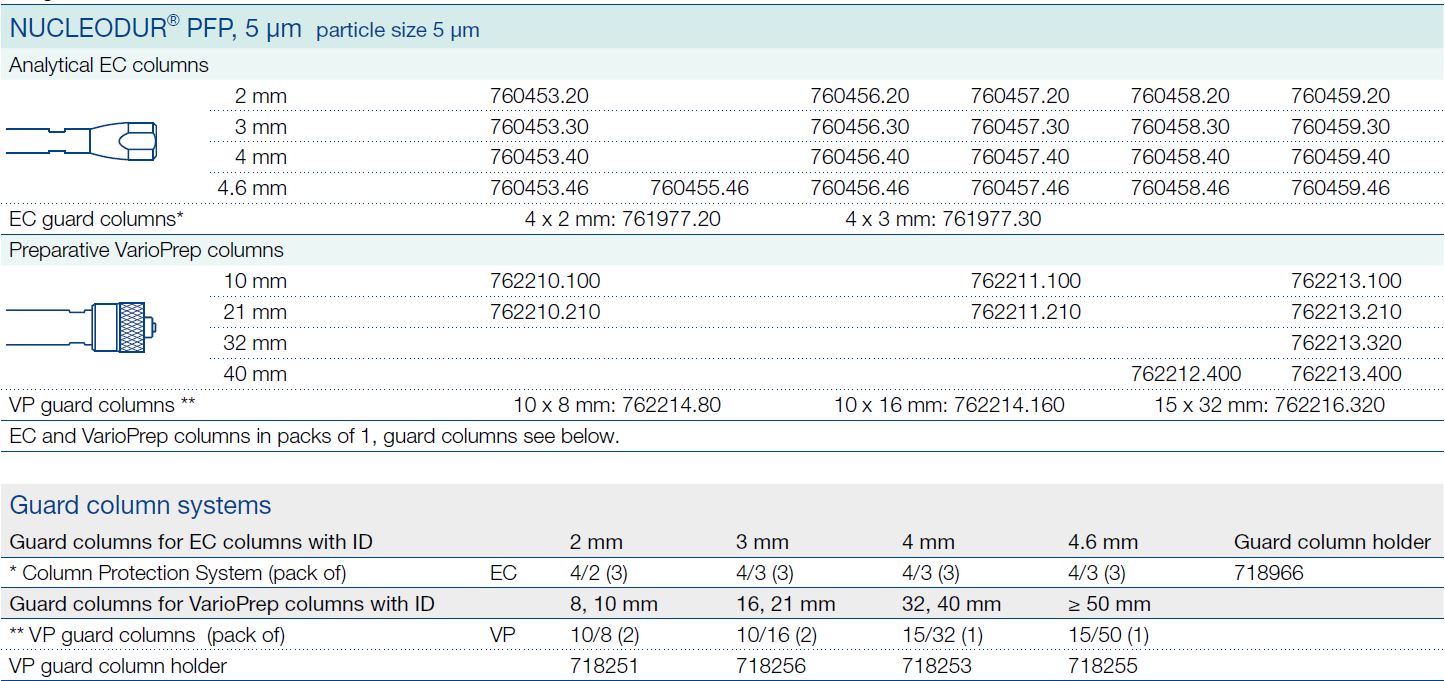The image size is (1445, 681).
Task: Click the Guard column systems heading
Action: (140, 505)
